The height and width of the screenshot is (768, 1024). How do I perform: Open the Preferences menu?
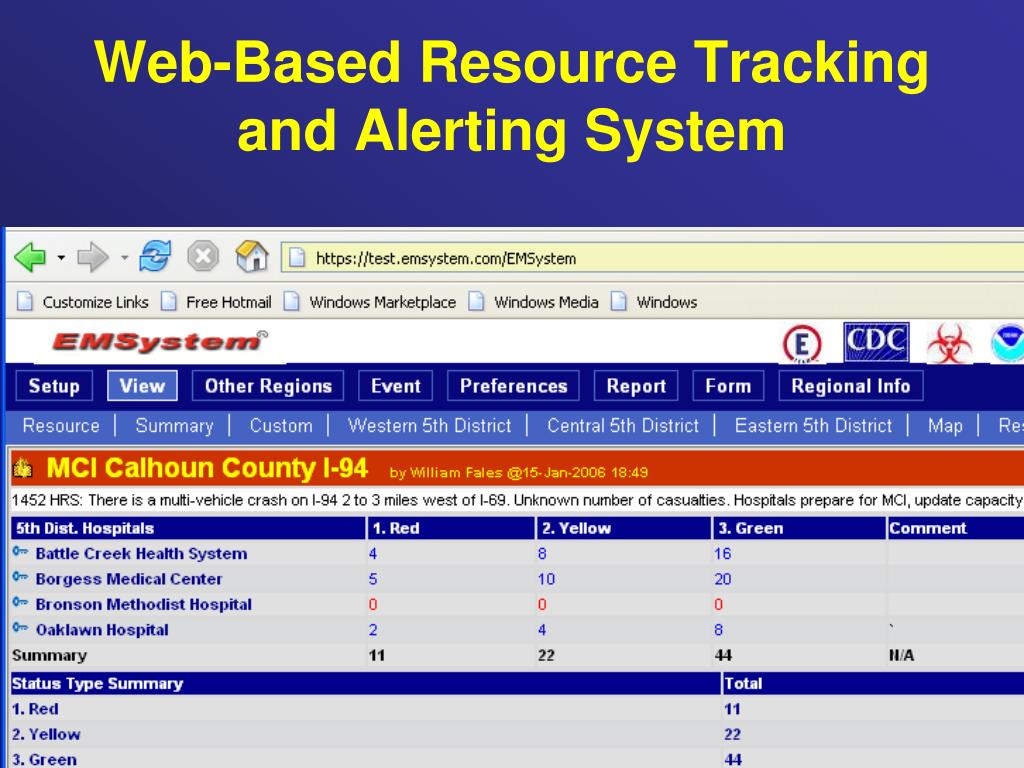point(512,386)
